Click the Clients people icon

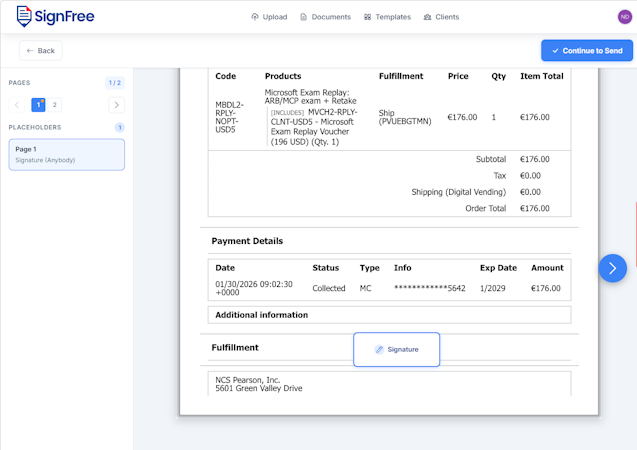[x=428, y=17]
